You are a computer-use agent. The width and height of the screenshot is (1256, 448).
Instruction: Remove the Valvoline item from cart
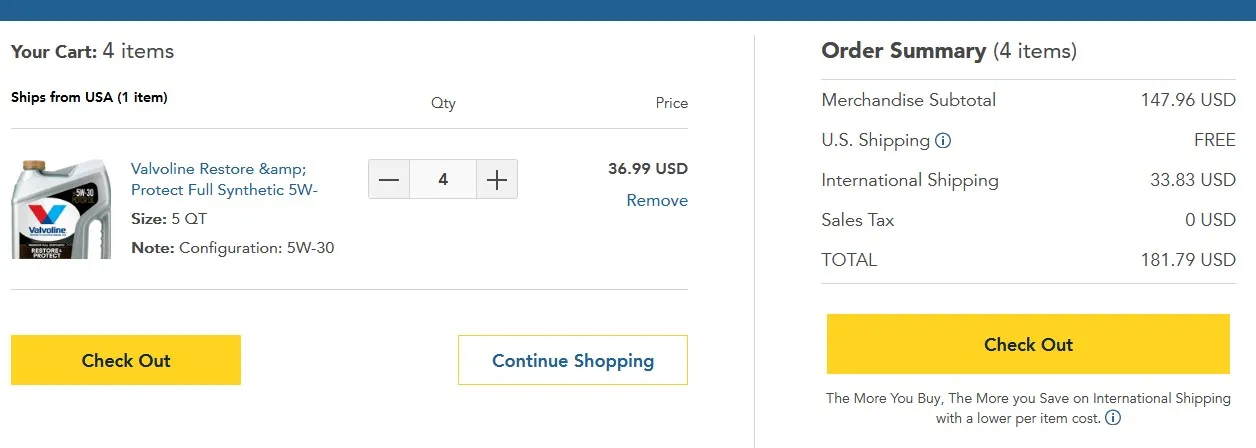coord(657,200)
